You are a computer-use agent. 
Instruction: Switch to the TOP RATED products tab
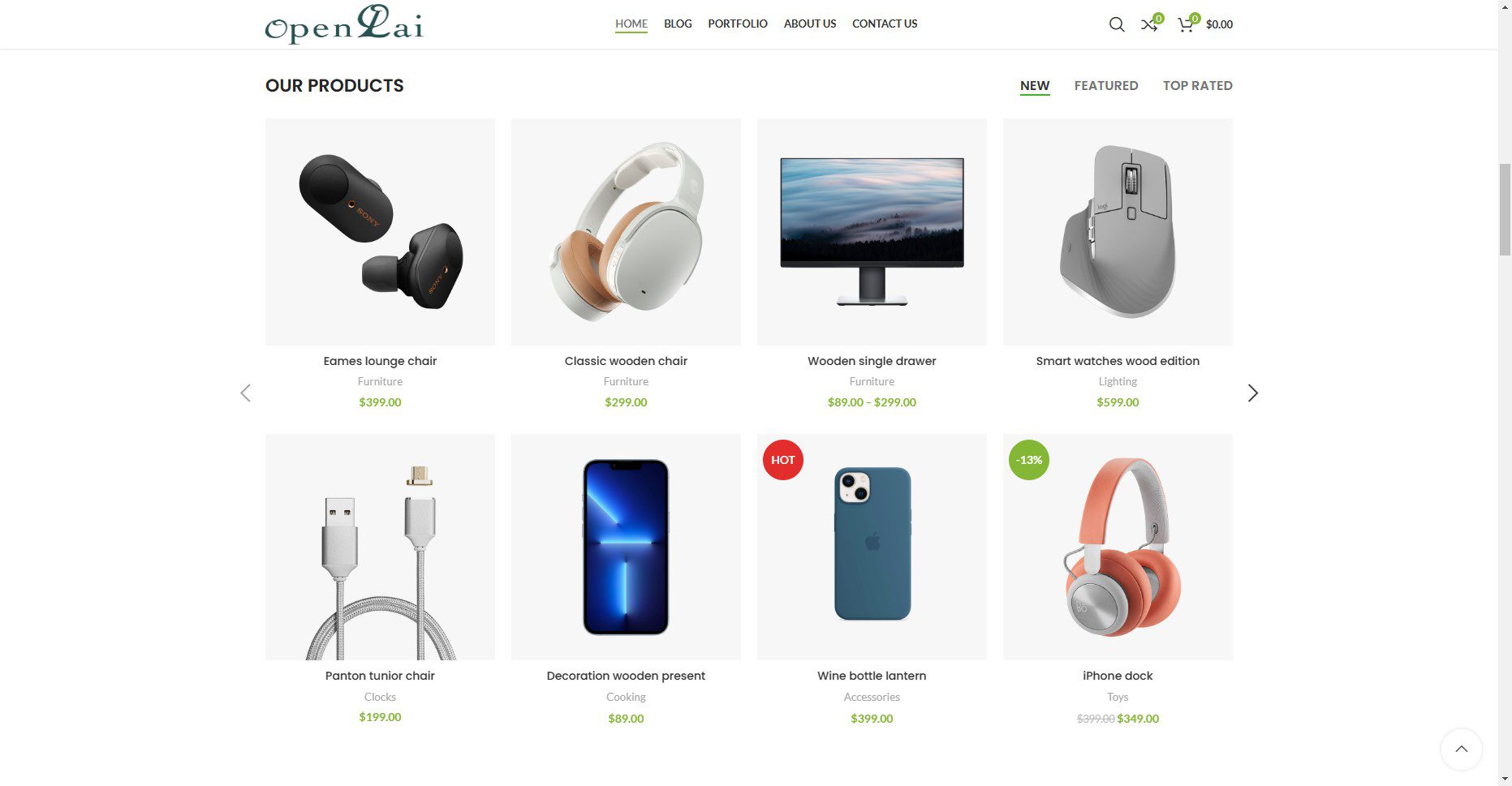pyautogui.click(x=1197, y=86)
